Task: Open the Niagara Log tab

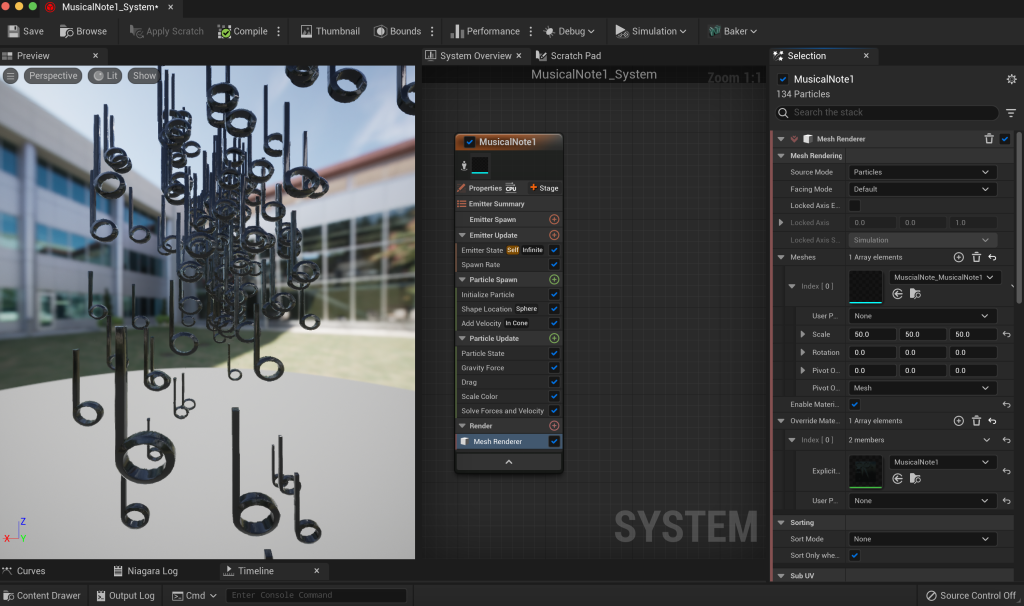Action: point(151,571)
